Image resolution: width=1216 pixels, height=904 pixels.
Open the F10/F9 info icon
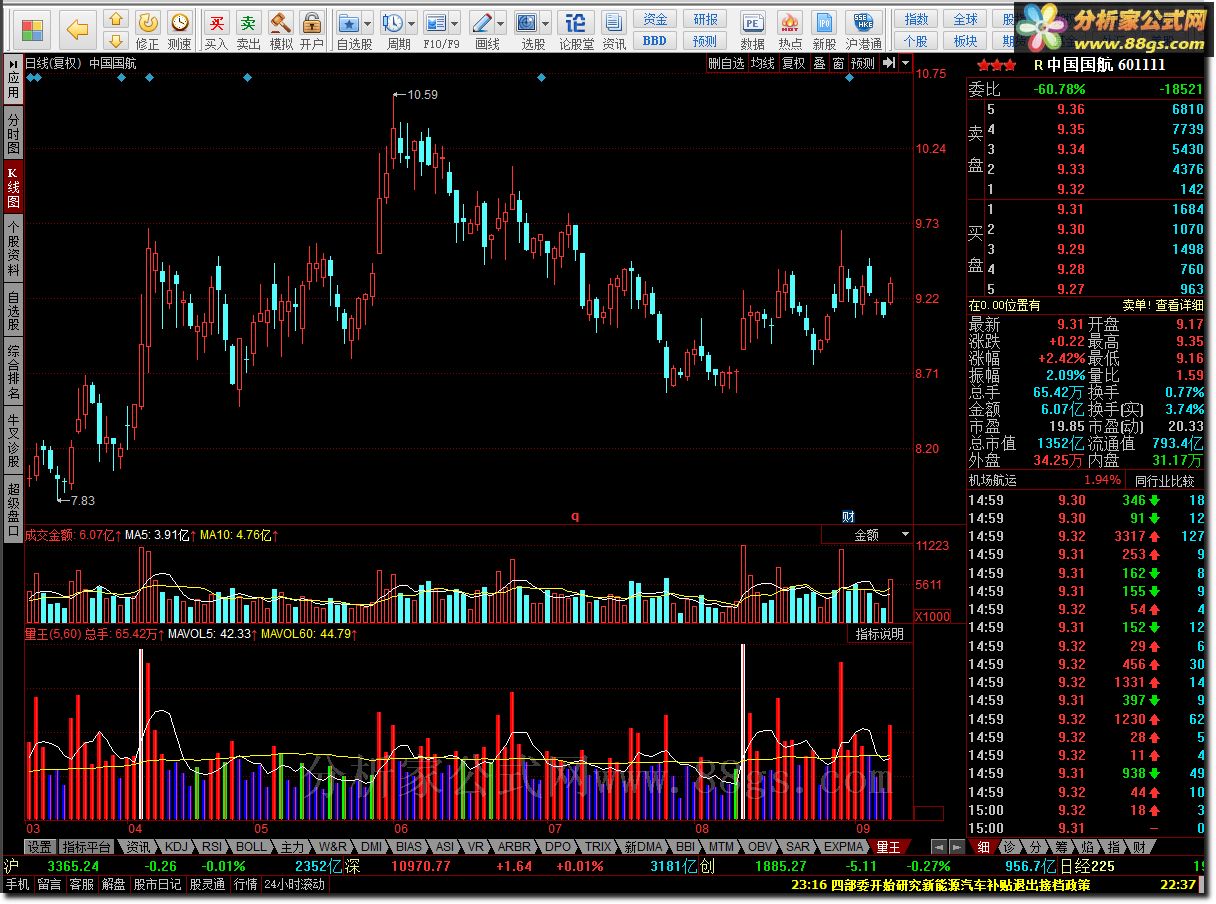(x=435, y=22)
